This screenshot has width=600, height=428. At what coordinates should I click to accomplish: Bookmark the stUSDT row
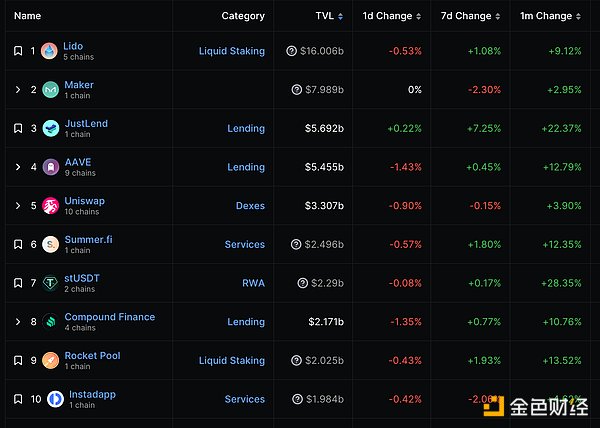click(x=18, y=283)
